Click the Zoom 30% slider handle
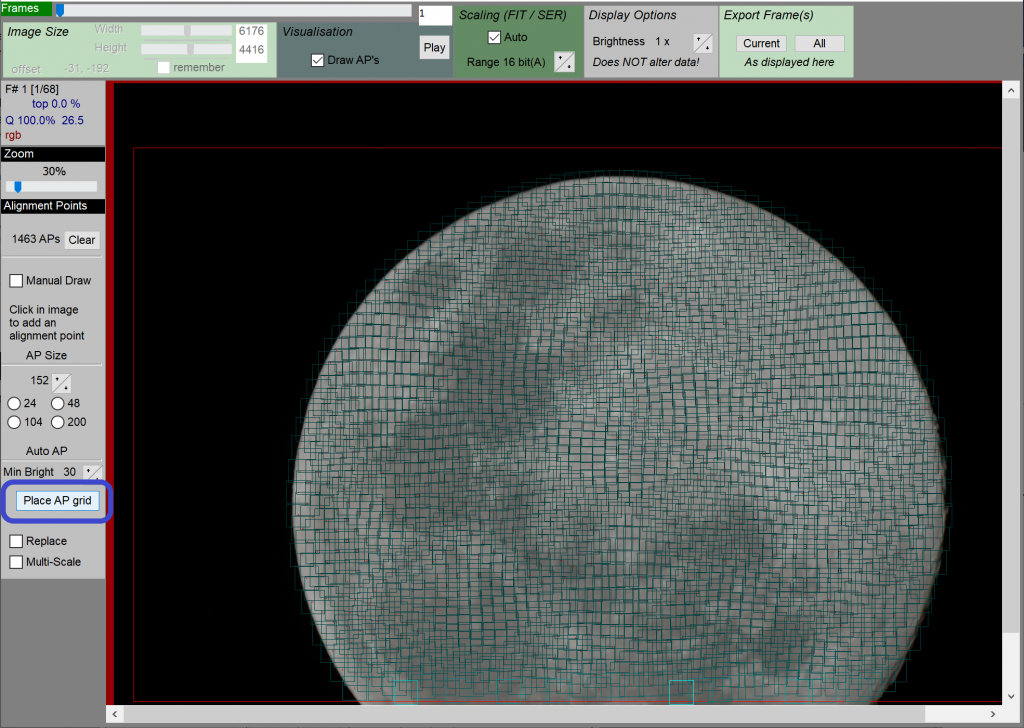 tap(18, 187)
